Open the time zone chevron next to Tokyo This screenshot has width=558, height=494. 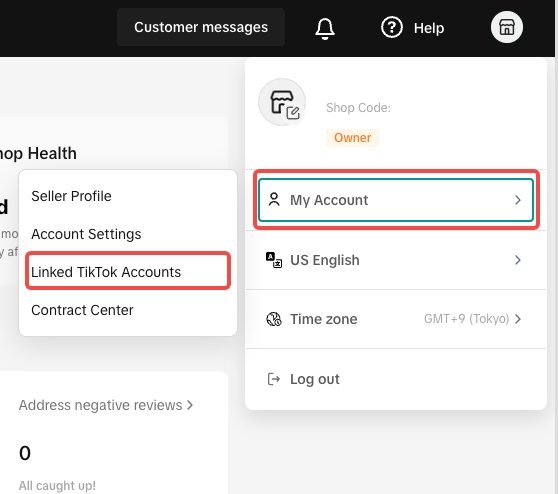point(518,319)
